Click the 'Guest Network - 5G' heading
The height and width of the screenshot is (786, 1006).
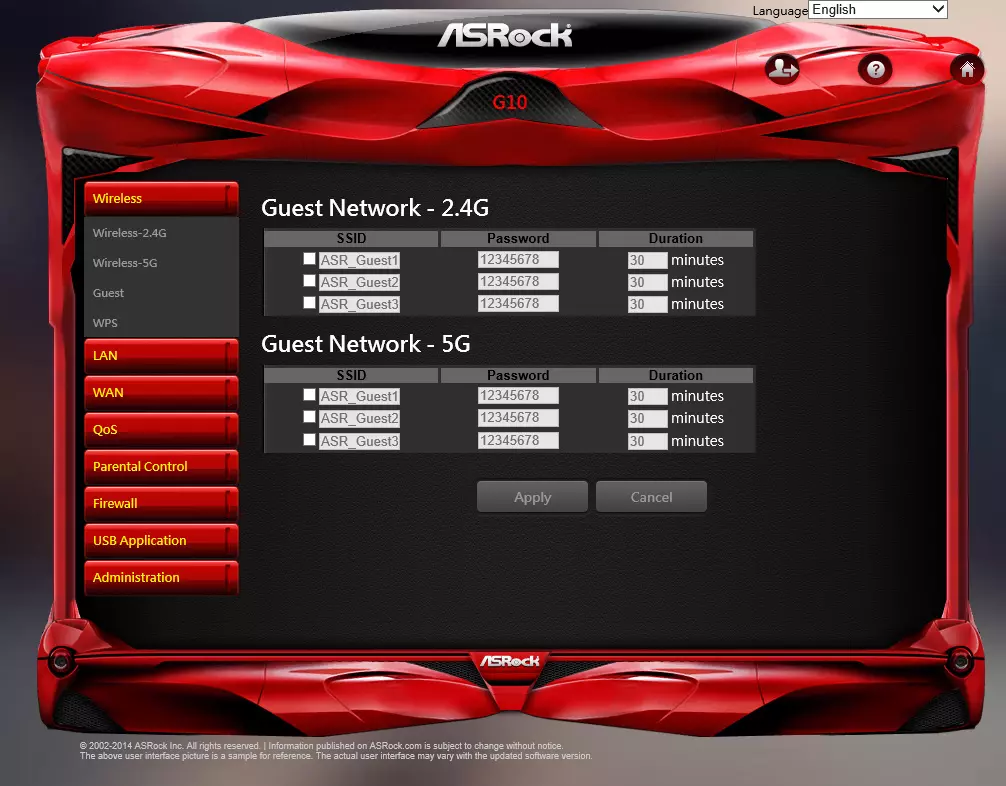[x=366, y=344]
